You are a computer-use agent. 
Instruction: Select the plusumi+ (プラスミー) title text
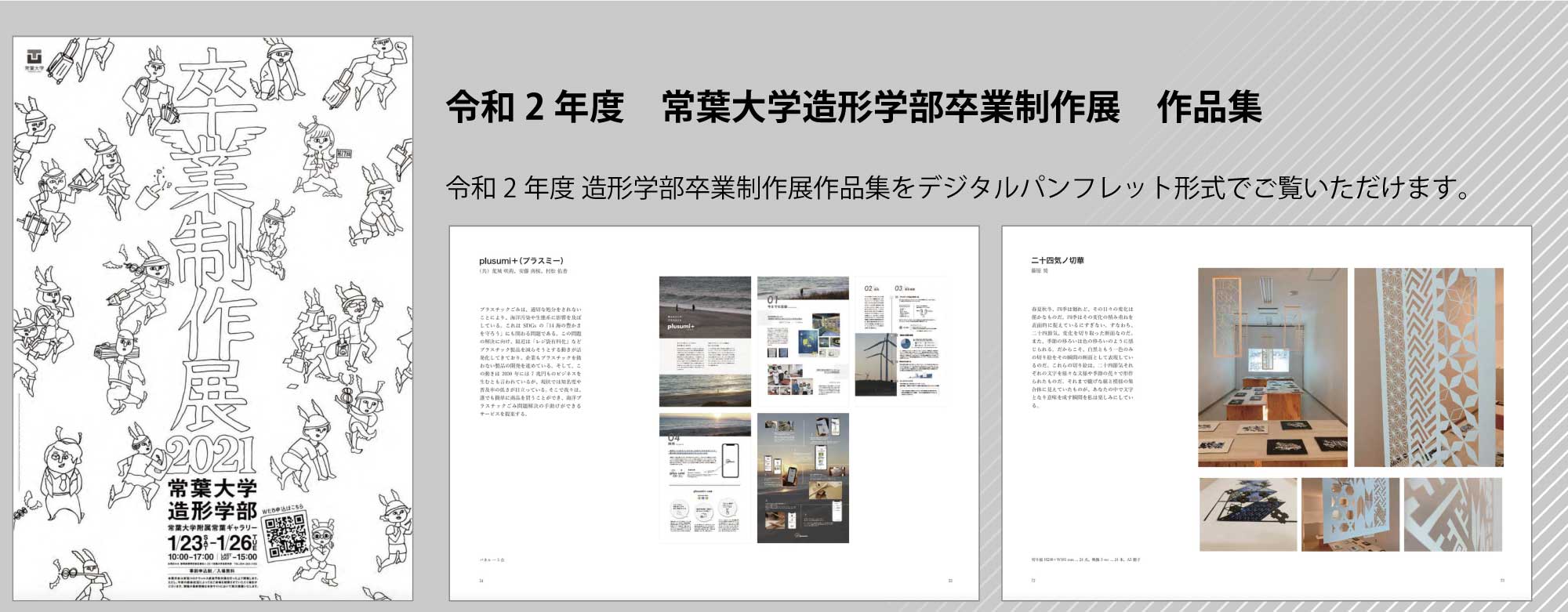(521, 261)
